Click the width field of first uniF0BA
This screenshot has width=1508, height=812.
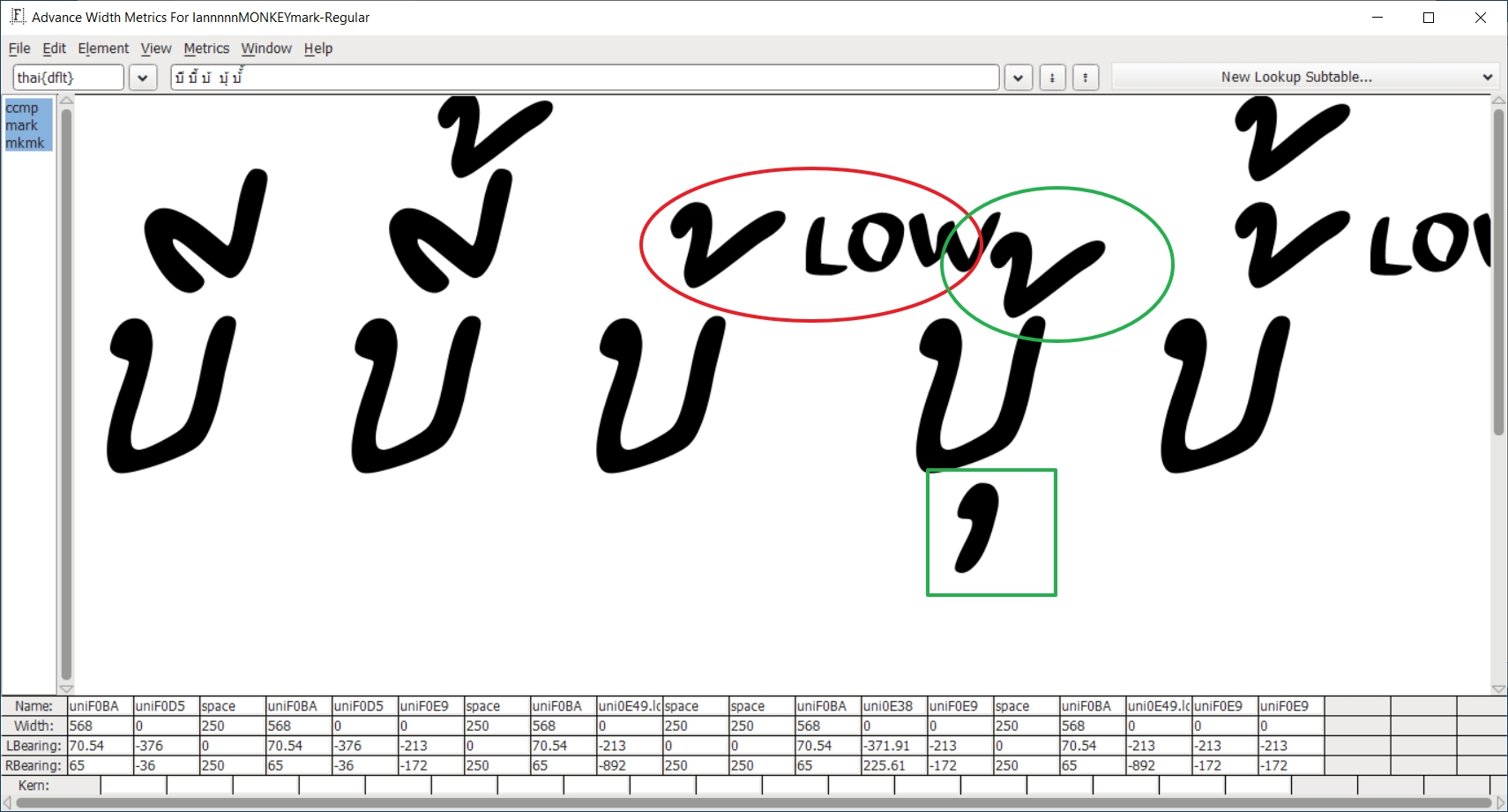[101, 726]
